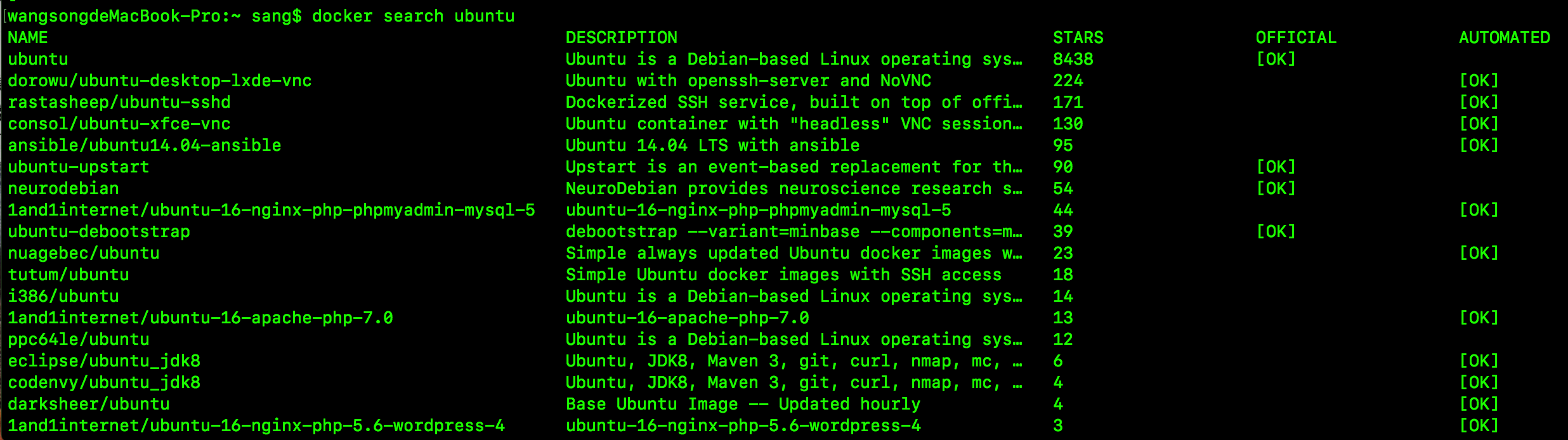
Task: Select the dorowu/ubuntu-desktop-lxde-vnc image name
Action: click(x=160, y=81)
